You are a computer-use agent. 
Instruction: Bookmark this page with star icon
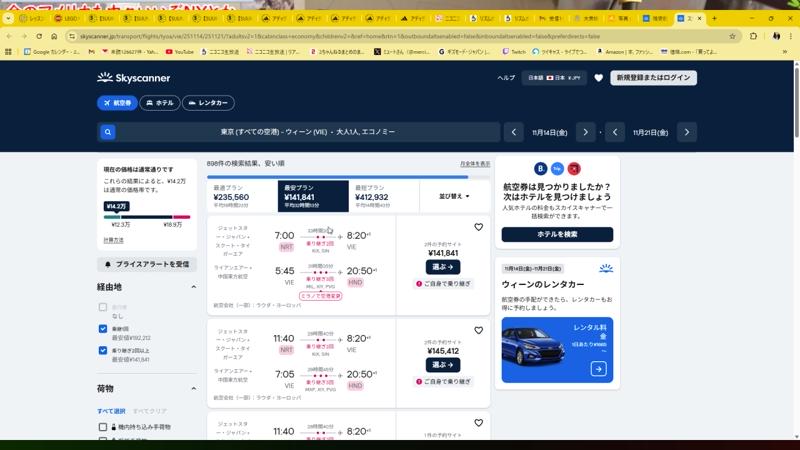point(732,36)
